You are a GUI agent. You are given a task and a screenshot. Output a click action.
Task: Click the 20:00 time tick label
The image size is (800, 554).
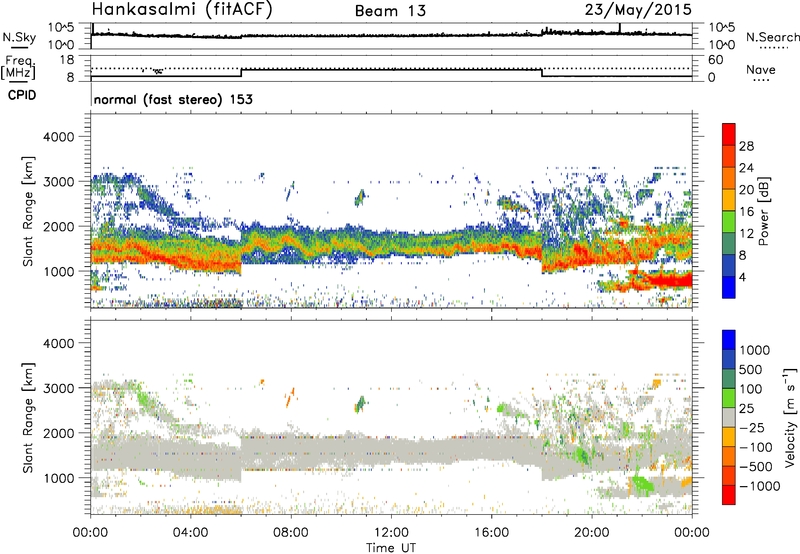click(x=592, y=533)
